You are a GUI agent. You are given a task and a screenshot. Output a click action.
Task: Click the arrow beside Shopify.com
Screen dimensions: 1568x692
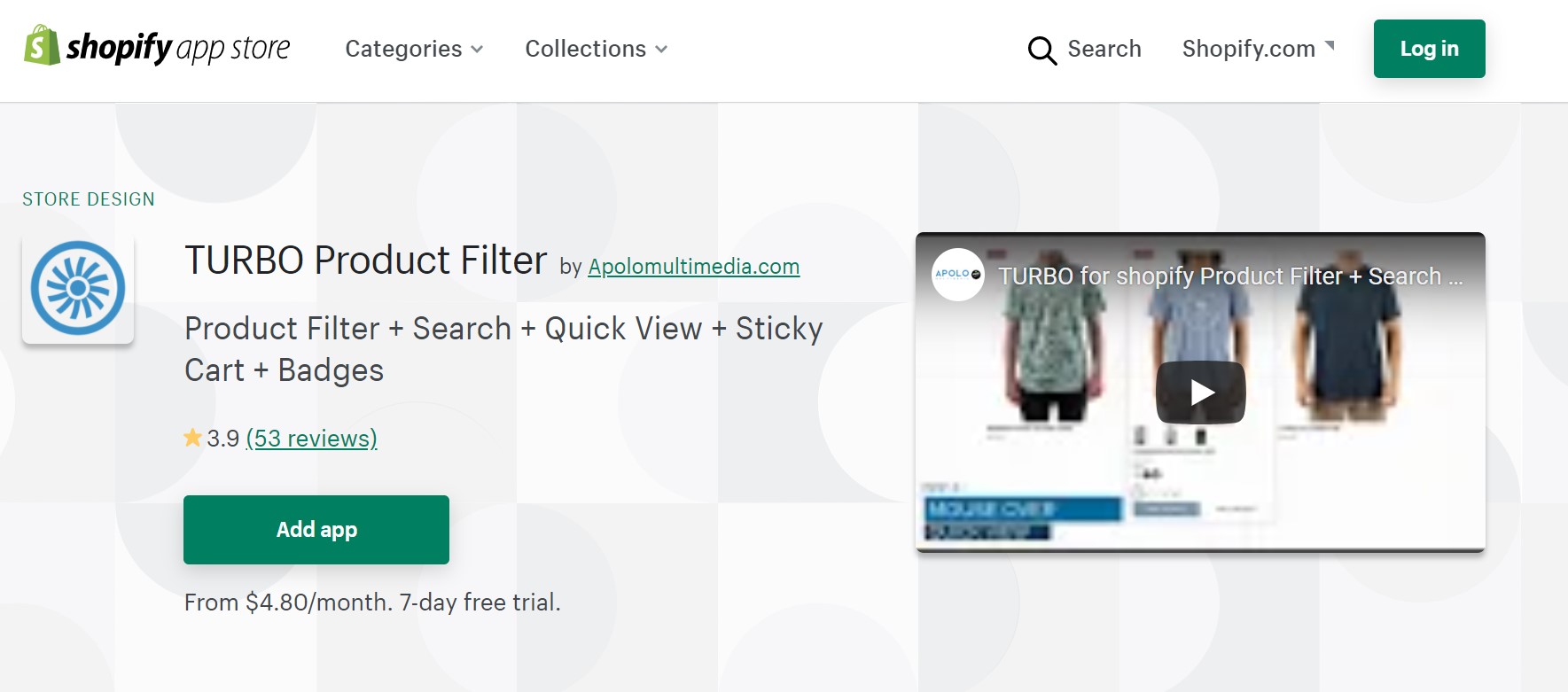[x=1329, y=46]
